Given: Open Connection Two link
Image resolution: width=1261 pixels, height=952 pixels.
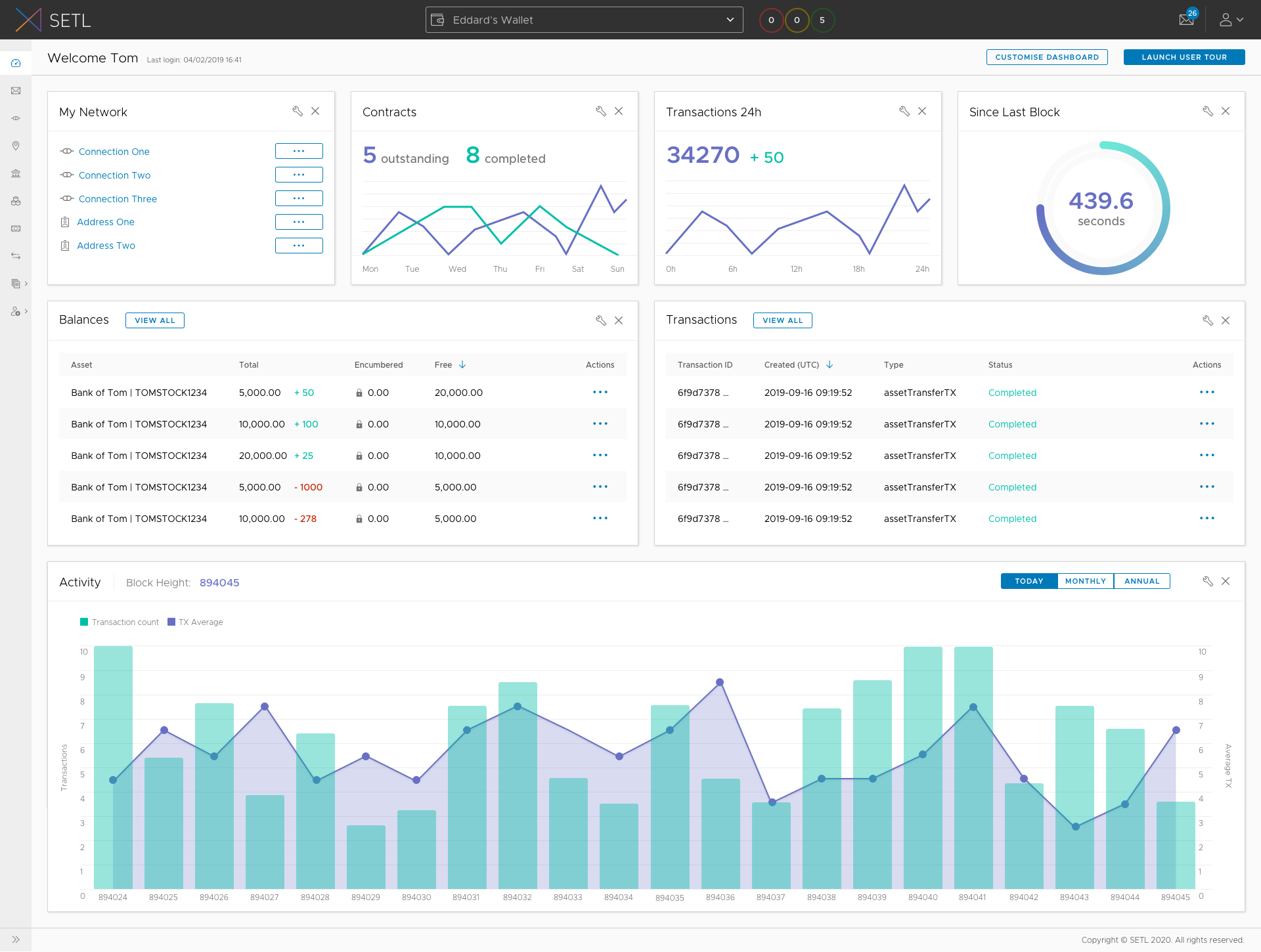Looking at the screenshot, I should click(x=115, y=175).
